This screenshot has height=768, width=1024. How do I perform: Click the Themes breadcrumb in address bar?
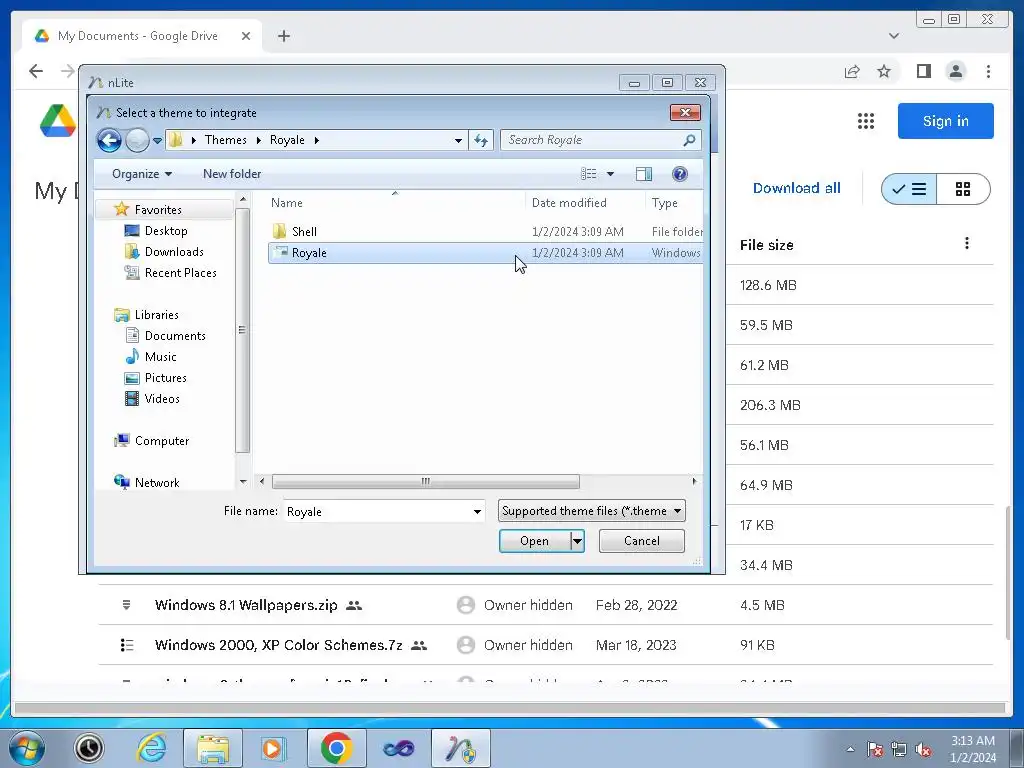[225, 140]
